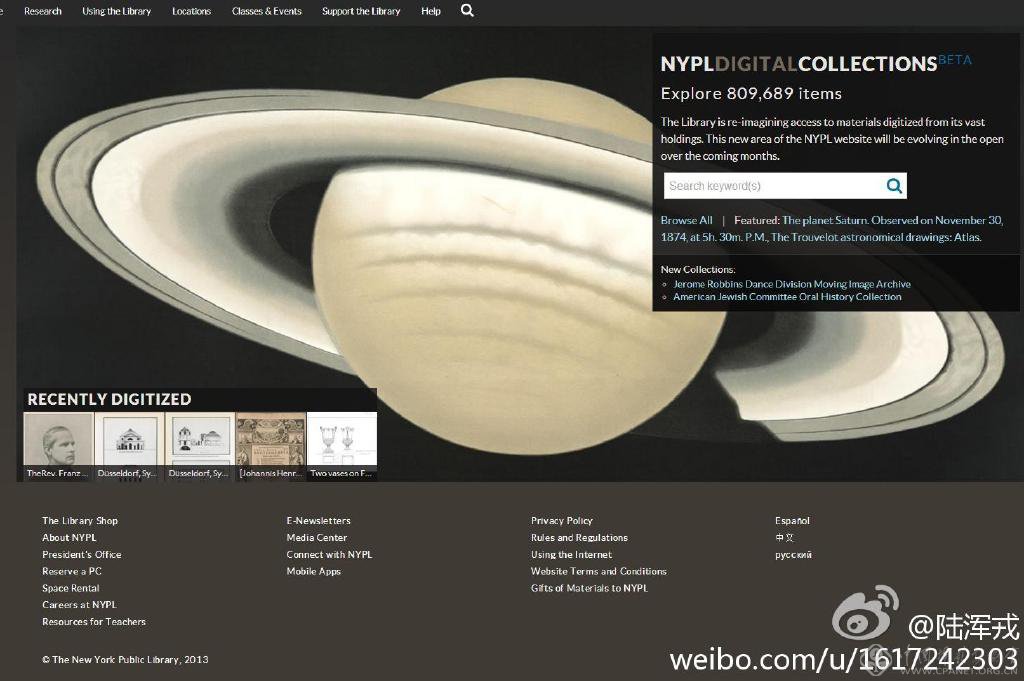The image size is (1024, 681).
Task: Open the Help menu
Action: (430, 11)
